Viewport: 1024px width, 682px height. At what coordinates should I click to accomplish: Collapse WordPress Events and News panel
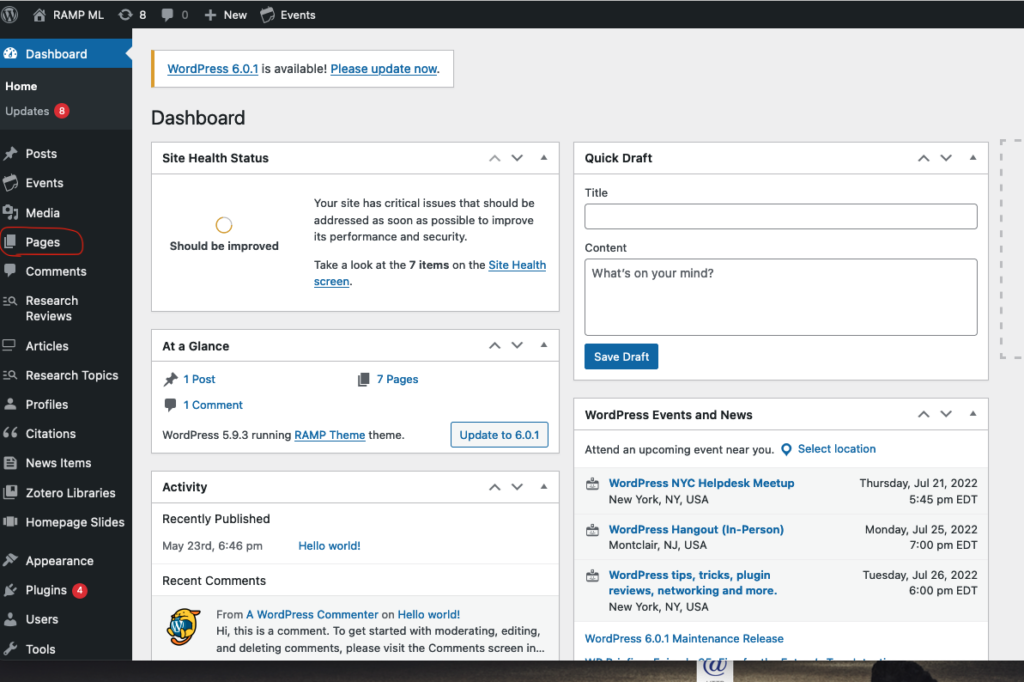972,414
